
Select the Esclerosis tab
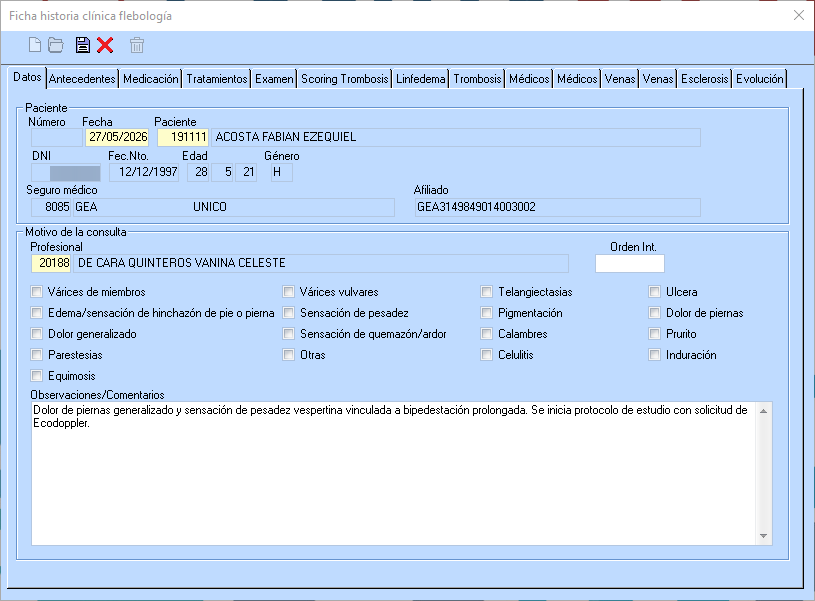pyautogui.click(x=704, y=79)
